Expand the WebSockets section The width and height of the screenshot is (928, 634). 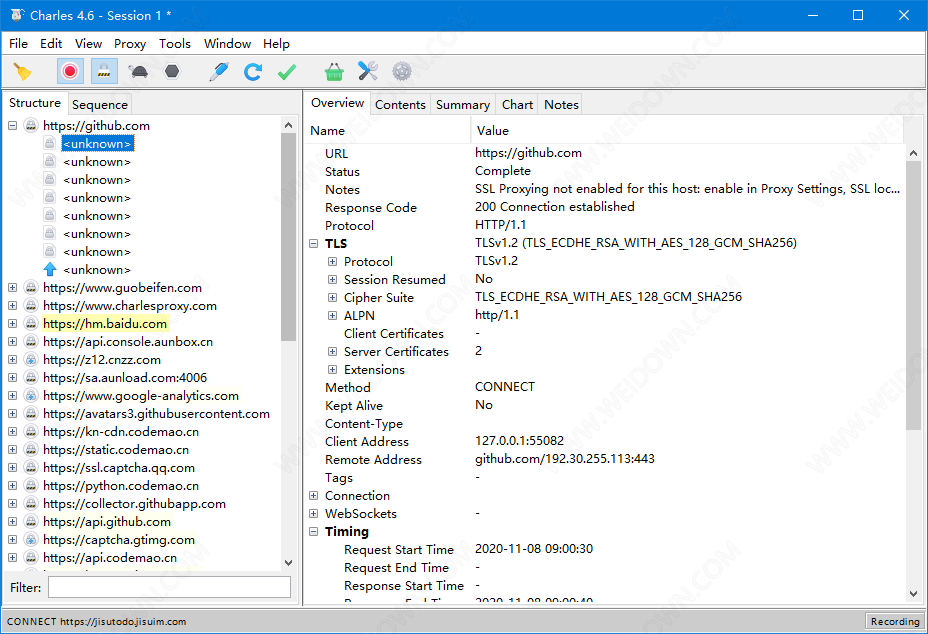tap(314, 514)
